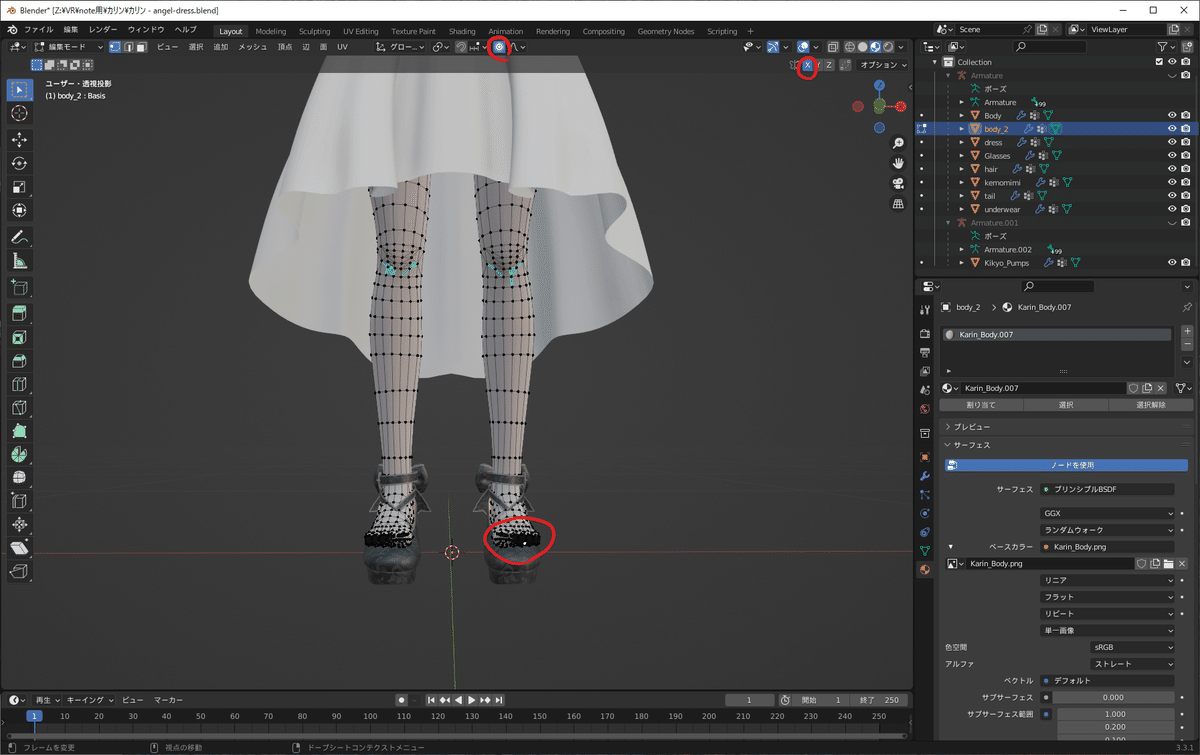The height and width of the screenshot is (755, 1200).
Task: Open the Modifiers wrench properties tab
Action: [x=925, y=475]
